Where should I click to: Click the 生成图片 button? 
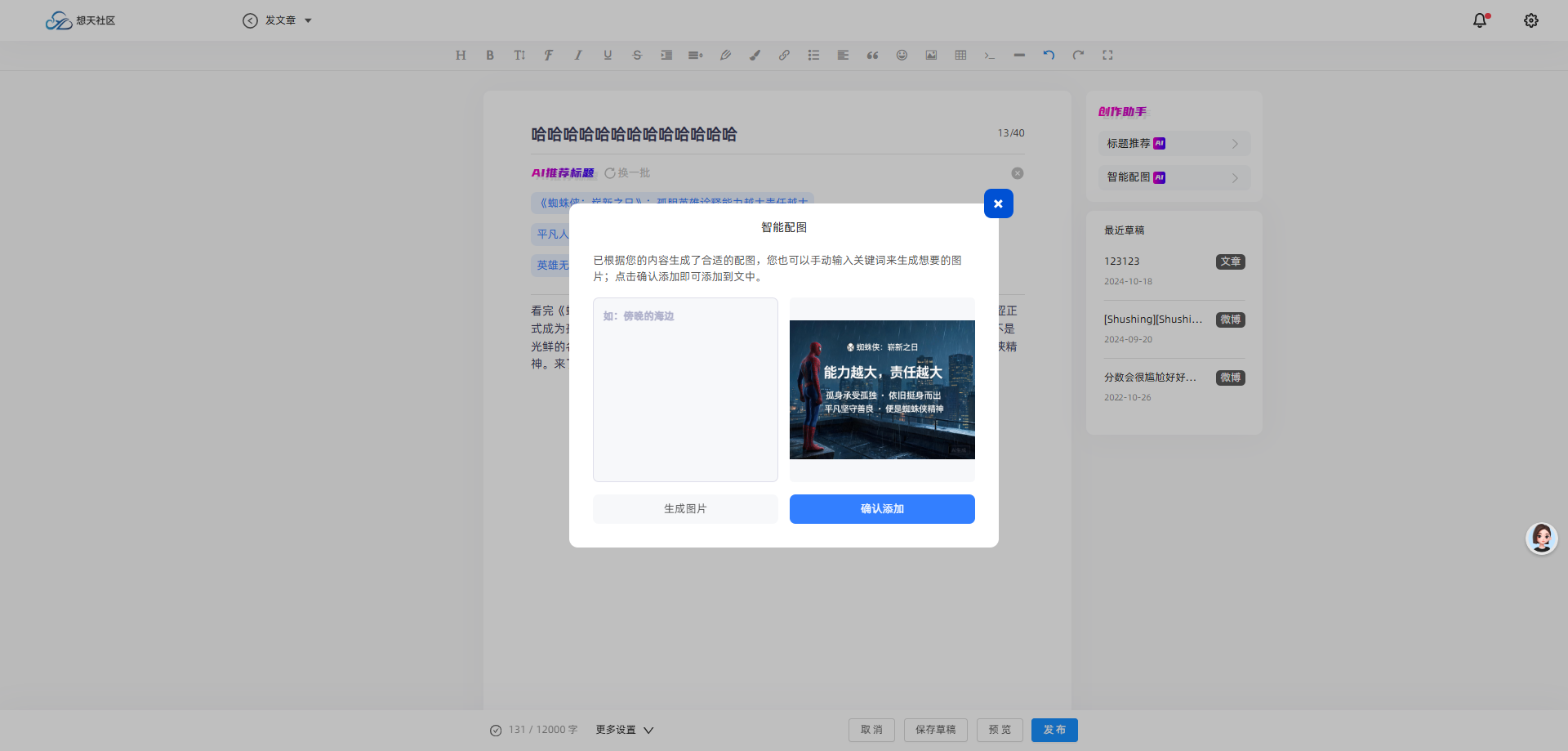pos(685,509)
